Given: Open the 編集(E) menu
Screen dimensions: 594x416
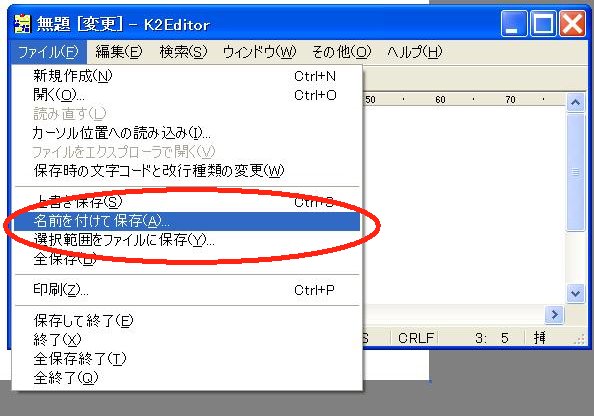Looking at the screenshot, I should [x=119, y=52].
